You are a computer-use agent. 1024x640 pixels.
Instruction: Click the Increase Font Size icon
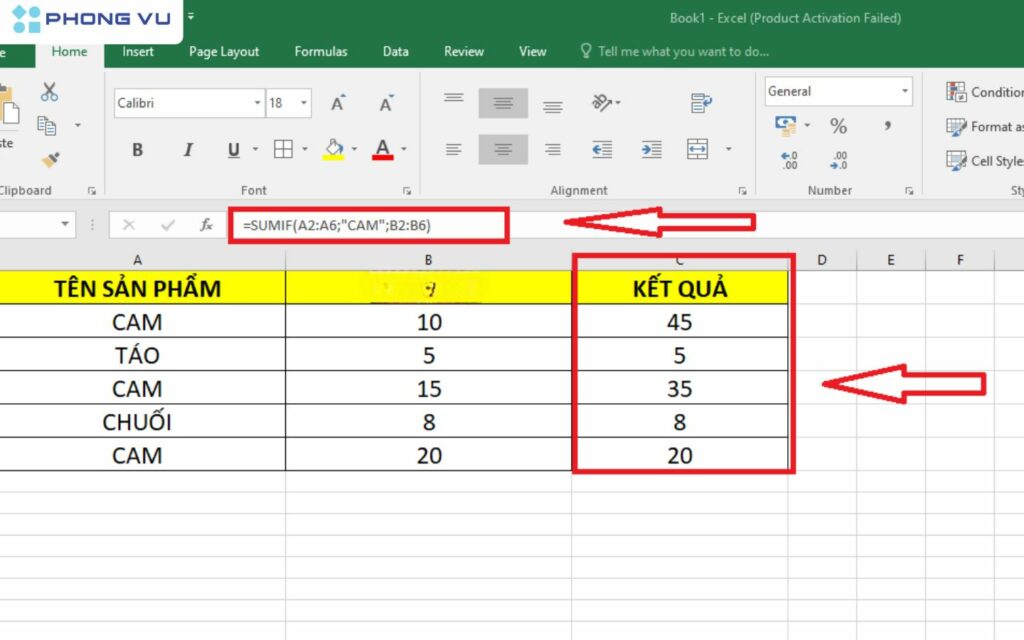coord(338,103)
